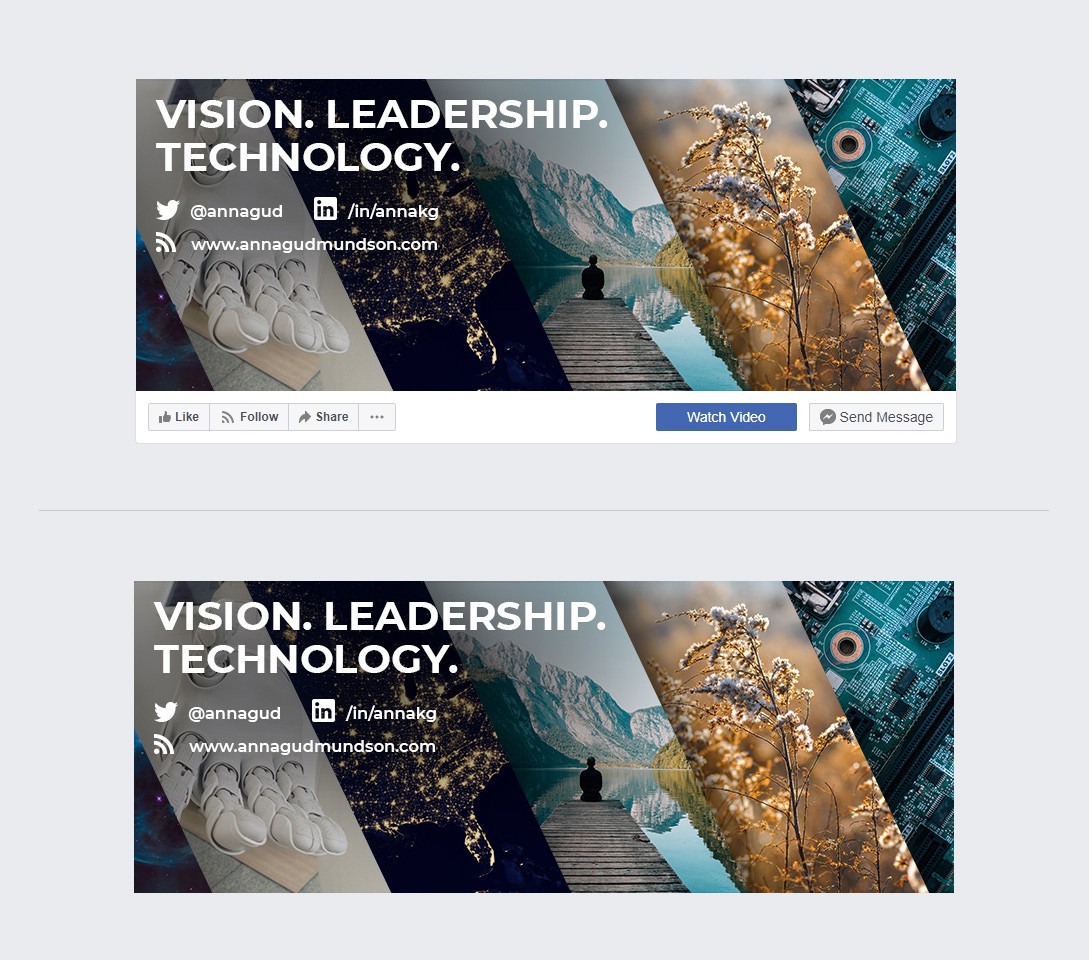The image size is (1089, 960).
Task: Click the LinkedIn icon in top banner
Action: coord(325,208)
